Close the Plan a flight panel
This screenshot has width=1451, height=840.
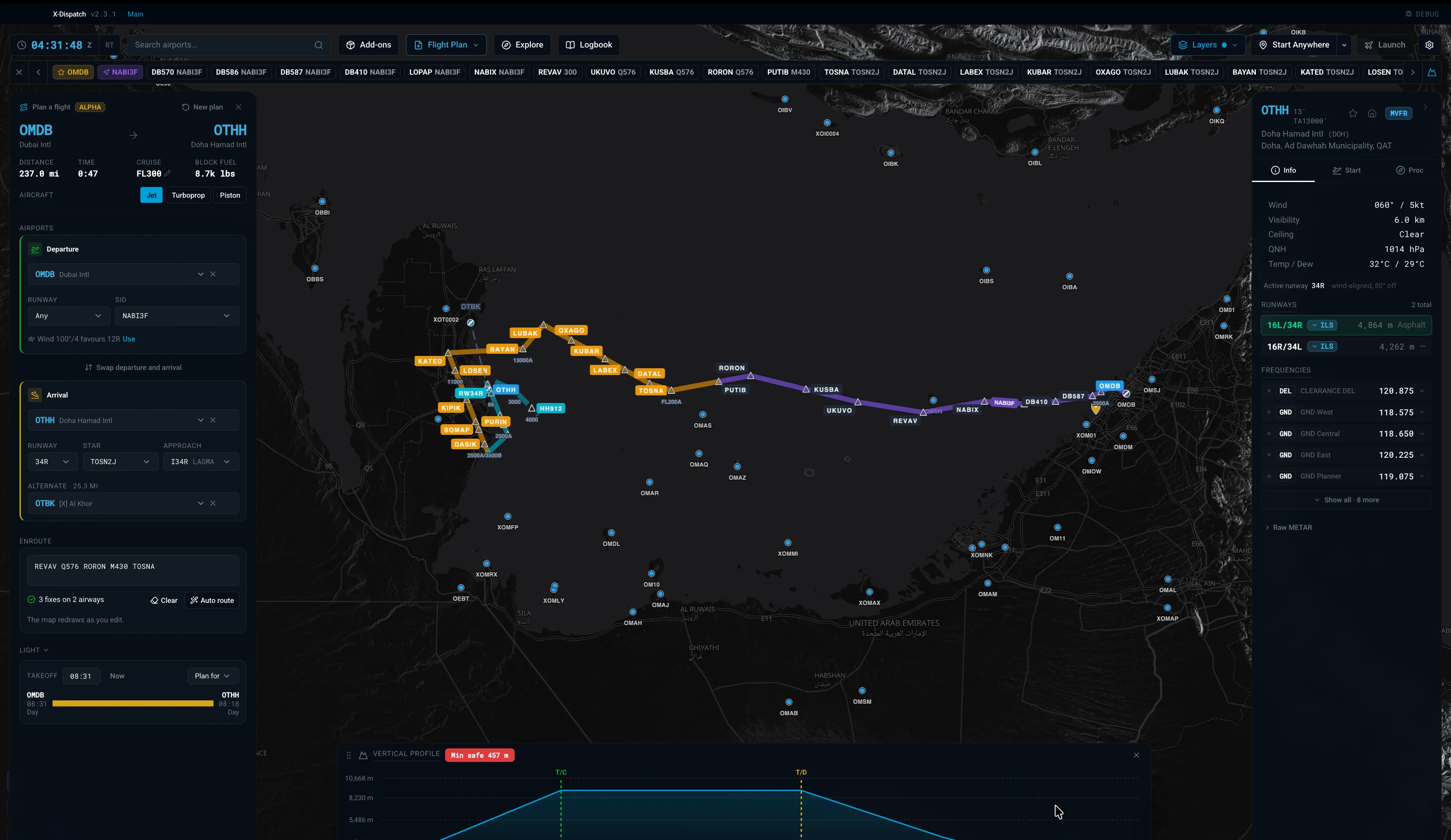click(238, 107)
